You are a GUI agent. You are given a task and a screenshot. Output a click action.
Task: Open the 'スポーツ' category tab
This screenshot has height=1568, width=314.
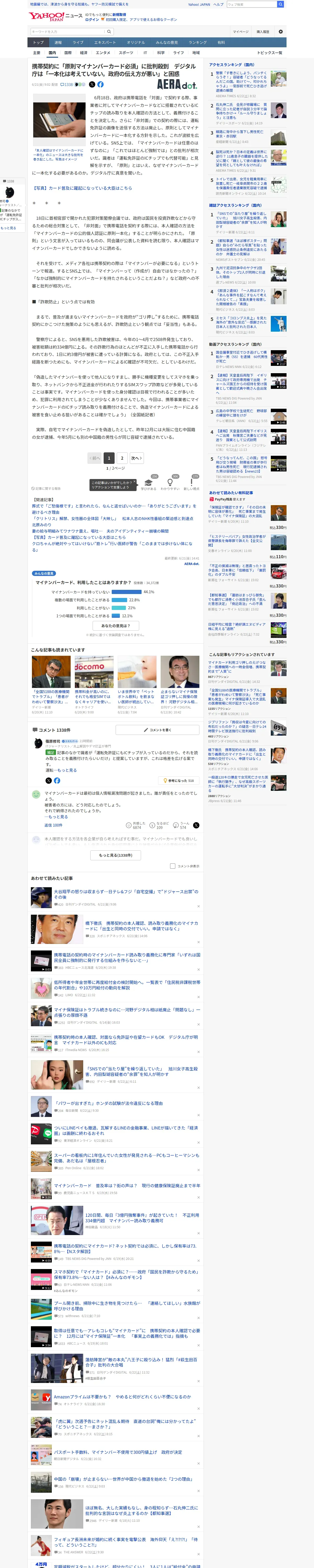coord(126,53)
